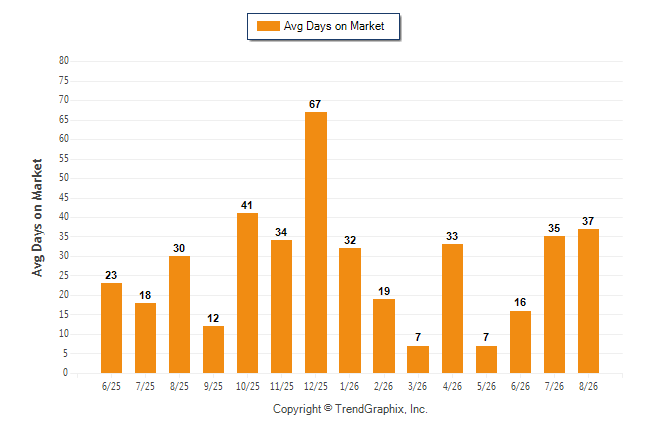Select the 1/26 bar showing 32 days

tap(350, 310)
